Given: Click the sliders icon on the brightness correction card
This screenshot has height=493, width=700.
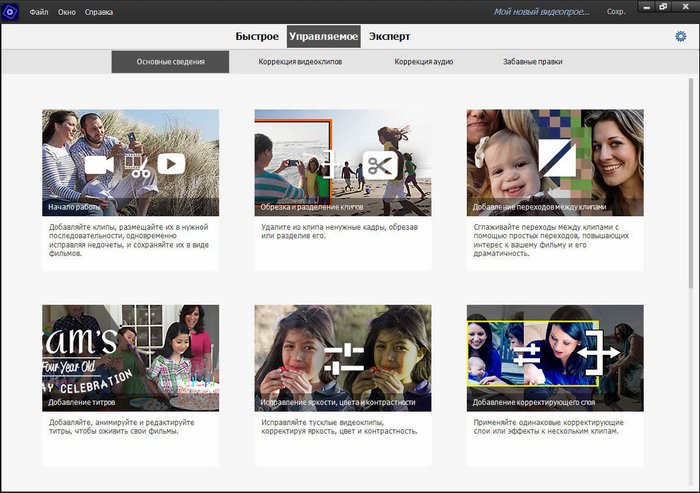Looking at the screenshot, I should click(x=344, y=359).
